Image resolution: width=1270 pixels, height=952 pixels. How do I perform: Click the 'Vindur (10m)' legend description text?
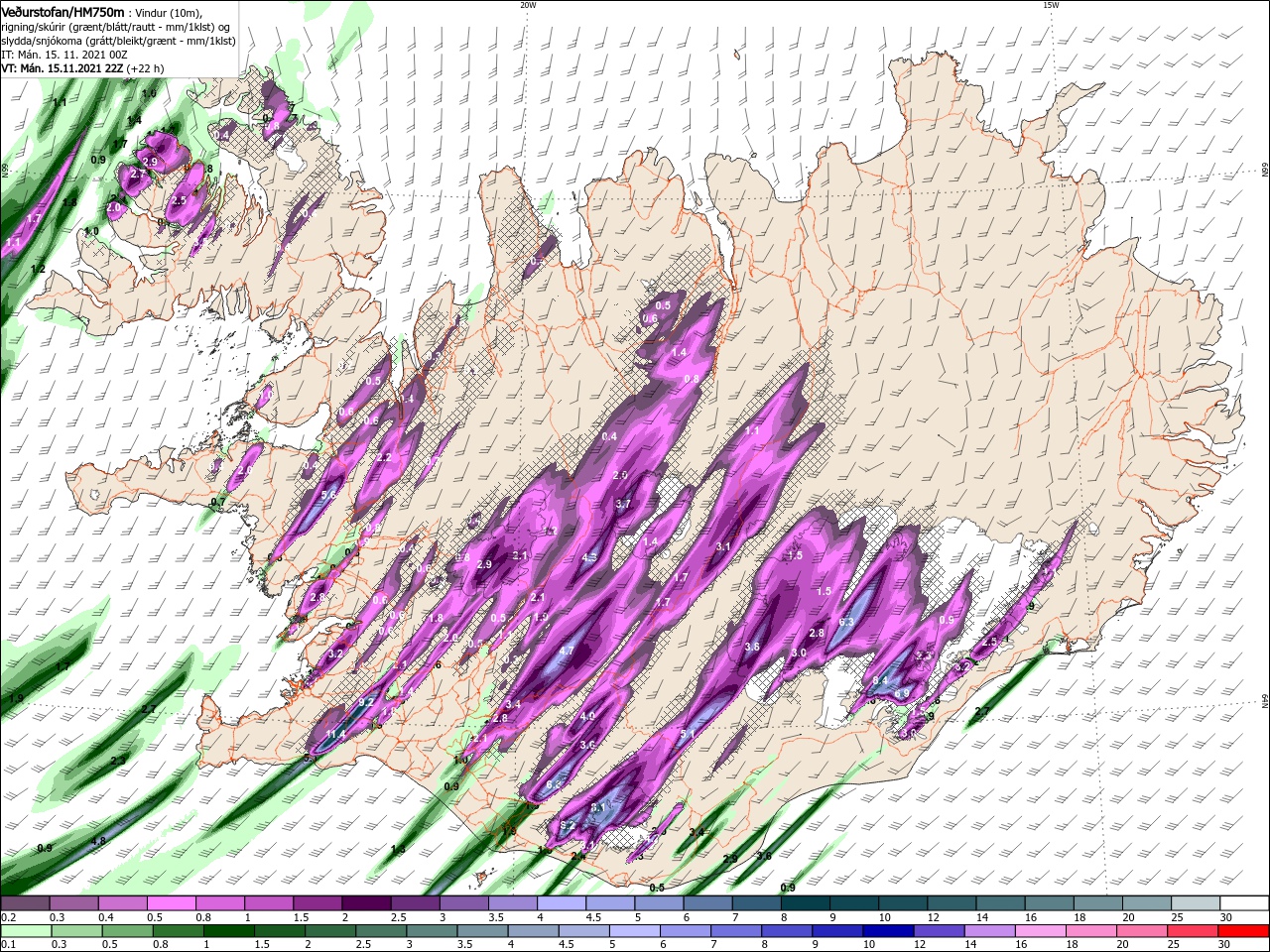167,12
